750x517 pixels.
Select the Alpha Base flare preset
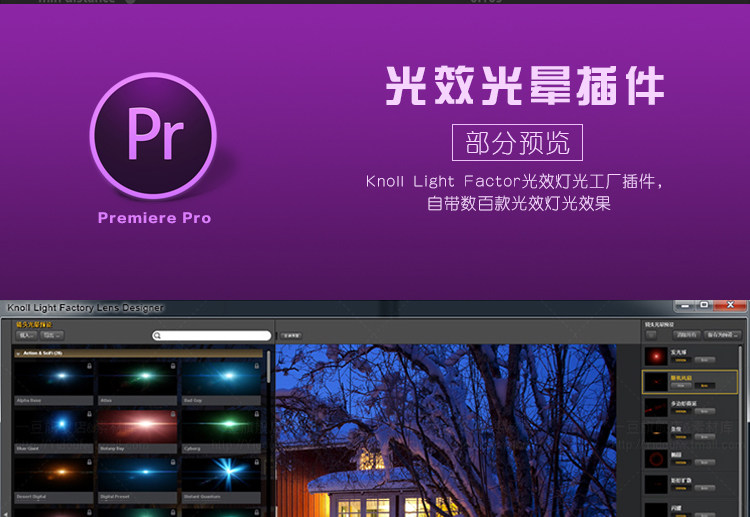[56, 378]
